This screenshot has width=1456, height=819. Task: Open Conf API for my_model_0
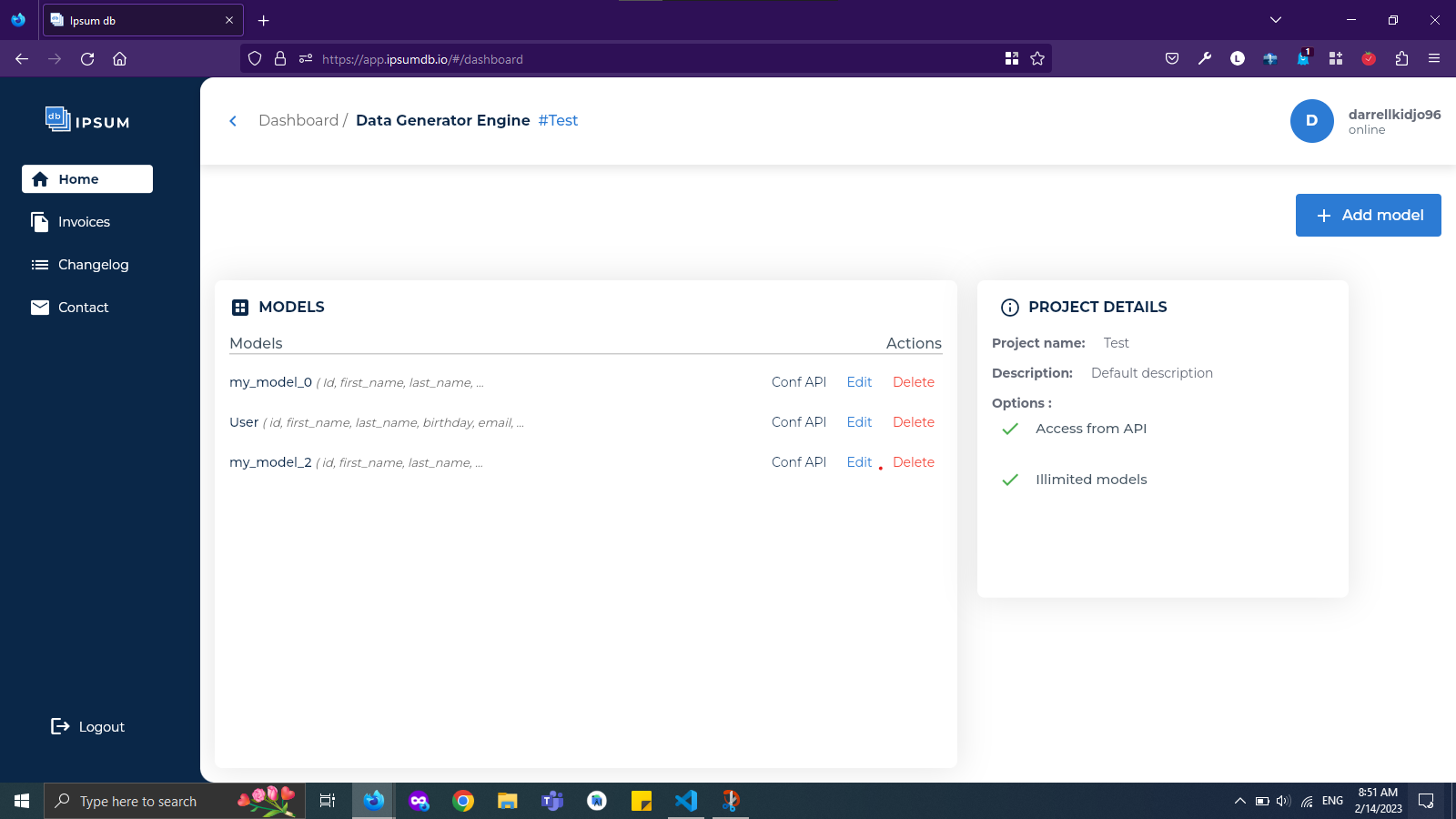[x=799, y=382]
